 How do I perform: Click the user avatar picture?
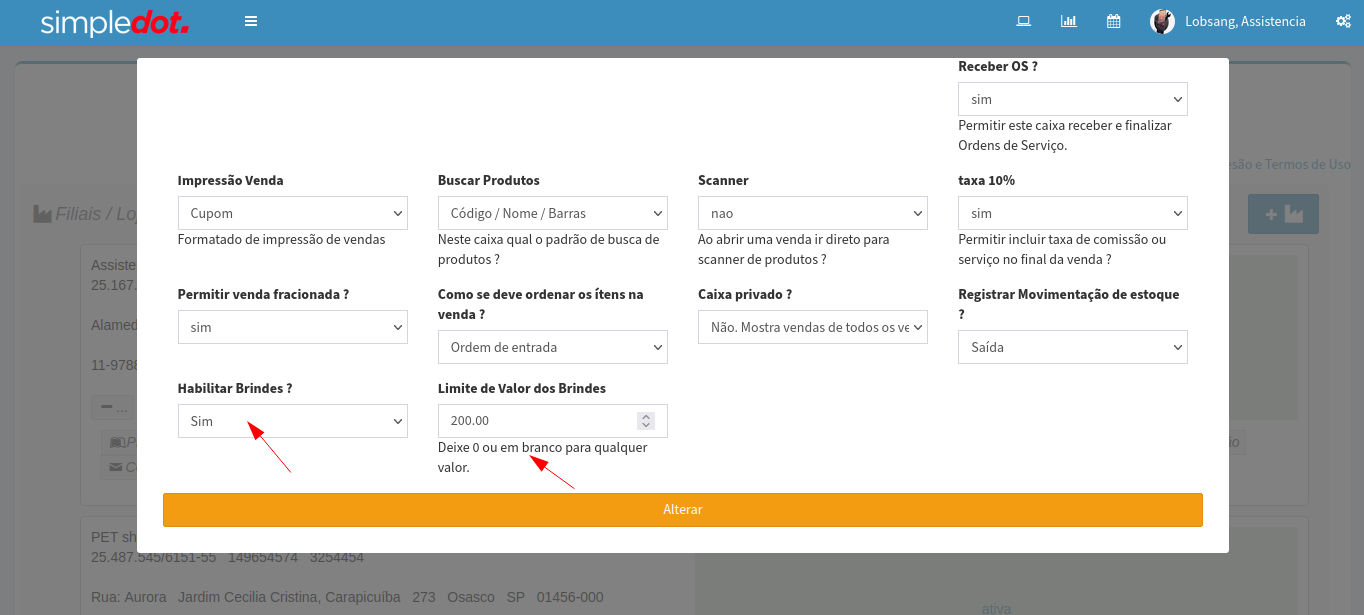[1162, 21]
